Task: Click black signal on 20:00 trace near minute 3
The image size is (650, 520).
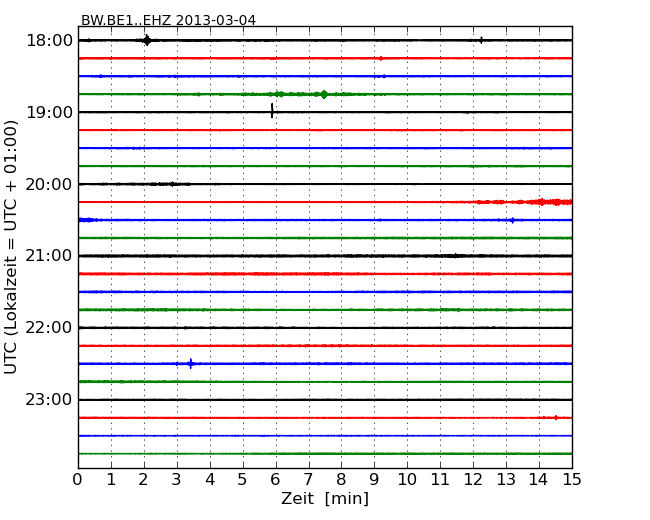Action: tap(172, 184)
